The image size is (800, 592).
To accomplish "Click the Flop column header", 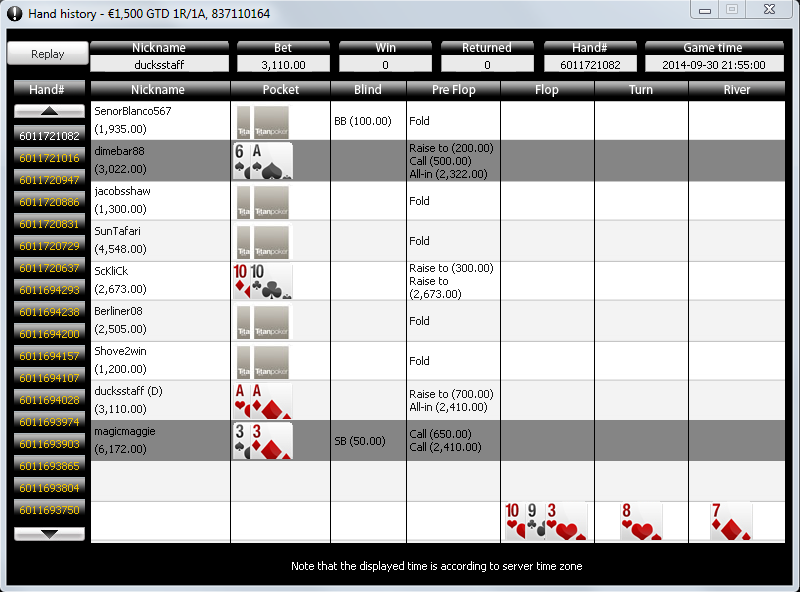I will [x=547, y=89].
